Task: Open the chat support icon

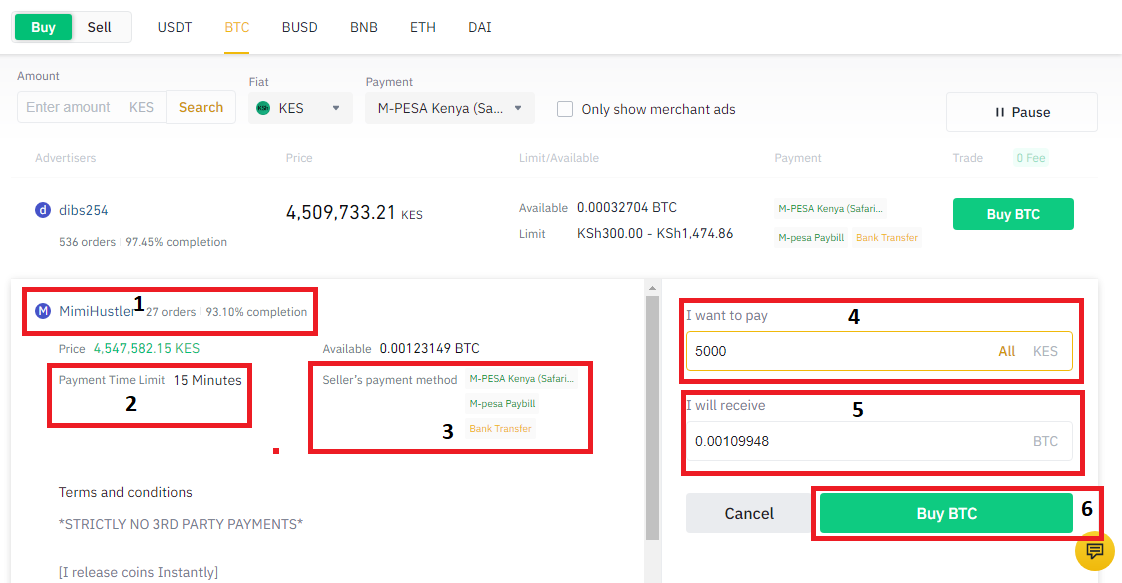Action: click(1094, 551)
